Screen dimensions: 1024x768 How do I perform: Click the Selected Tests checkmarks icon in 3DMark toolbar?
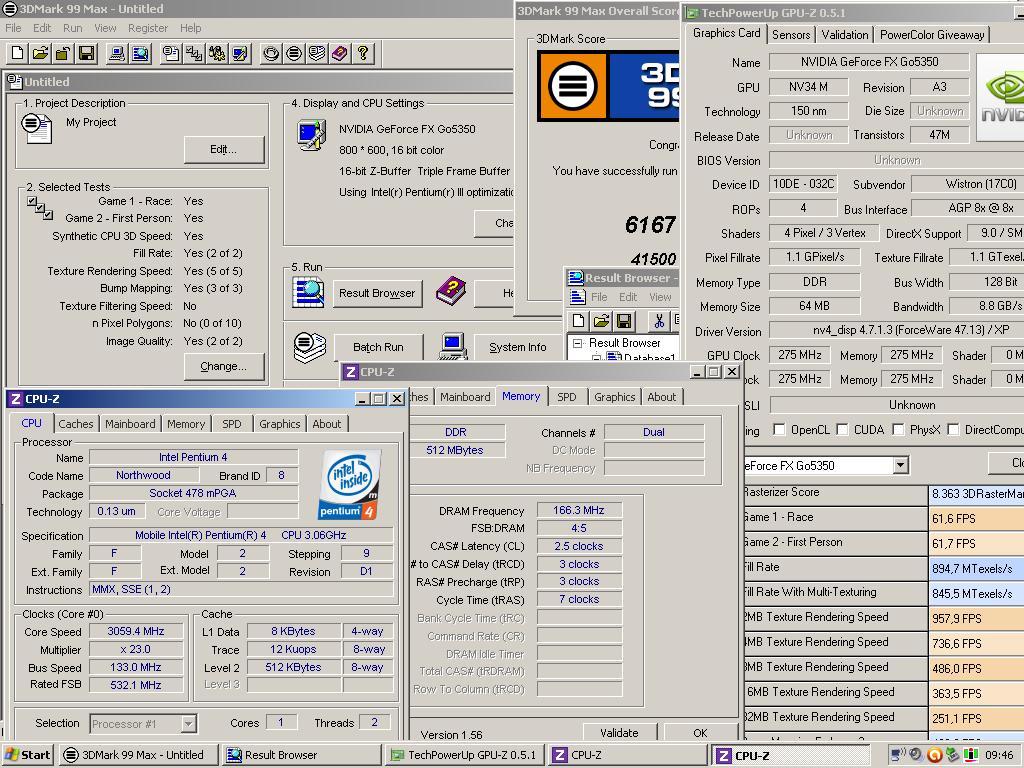pos(194,54)
